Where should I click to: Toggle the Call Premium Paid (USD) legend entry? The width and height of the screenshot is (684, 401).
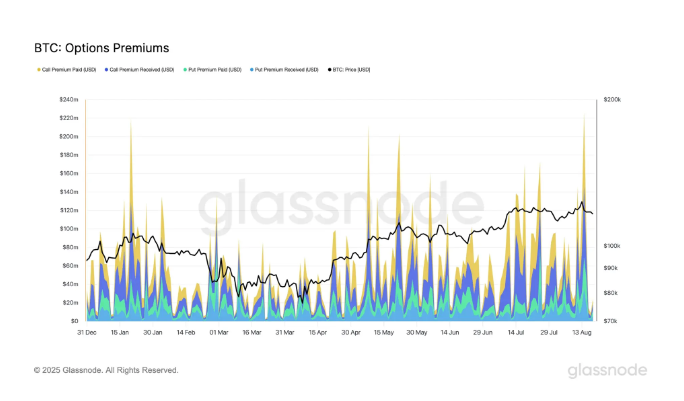67,70
